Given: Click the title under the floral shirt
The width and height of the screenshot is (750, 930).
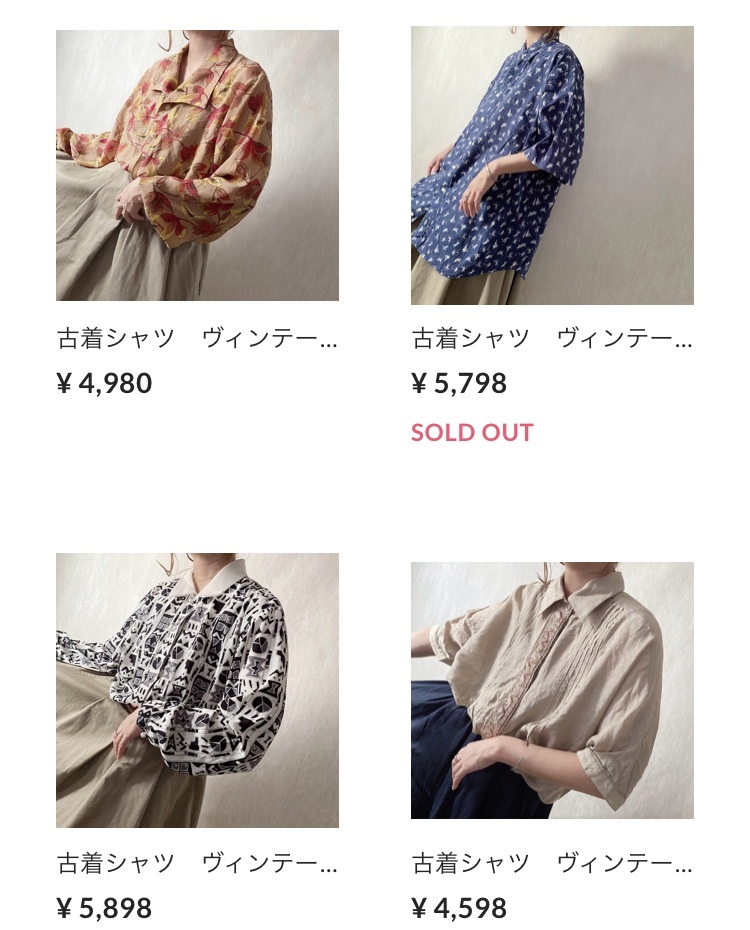Looking at the screenshot, I should 197,338.
